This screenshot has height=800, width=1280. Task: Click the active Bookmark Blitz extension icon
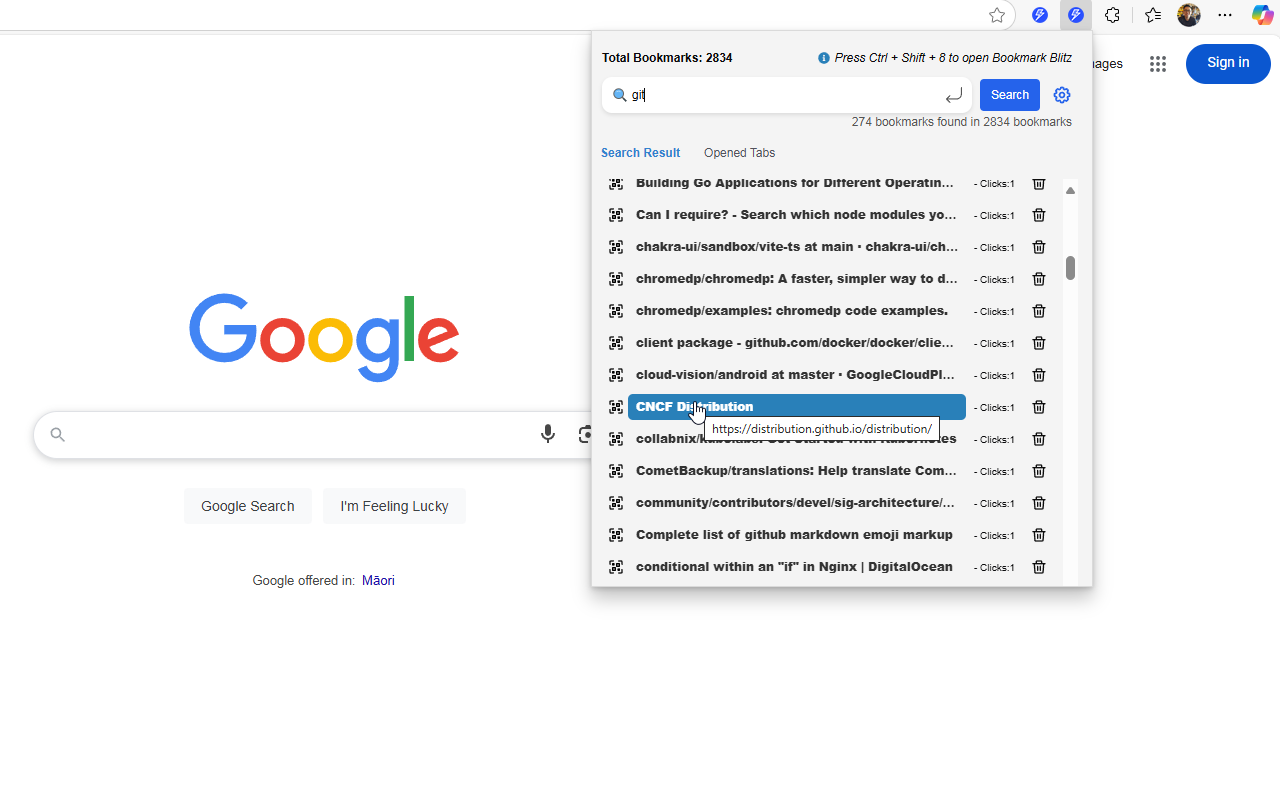tap(1075, 15)
